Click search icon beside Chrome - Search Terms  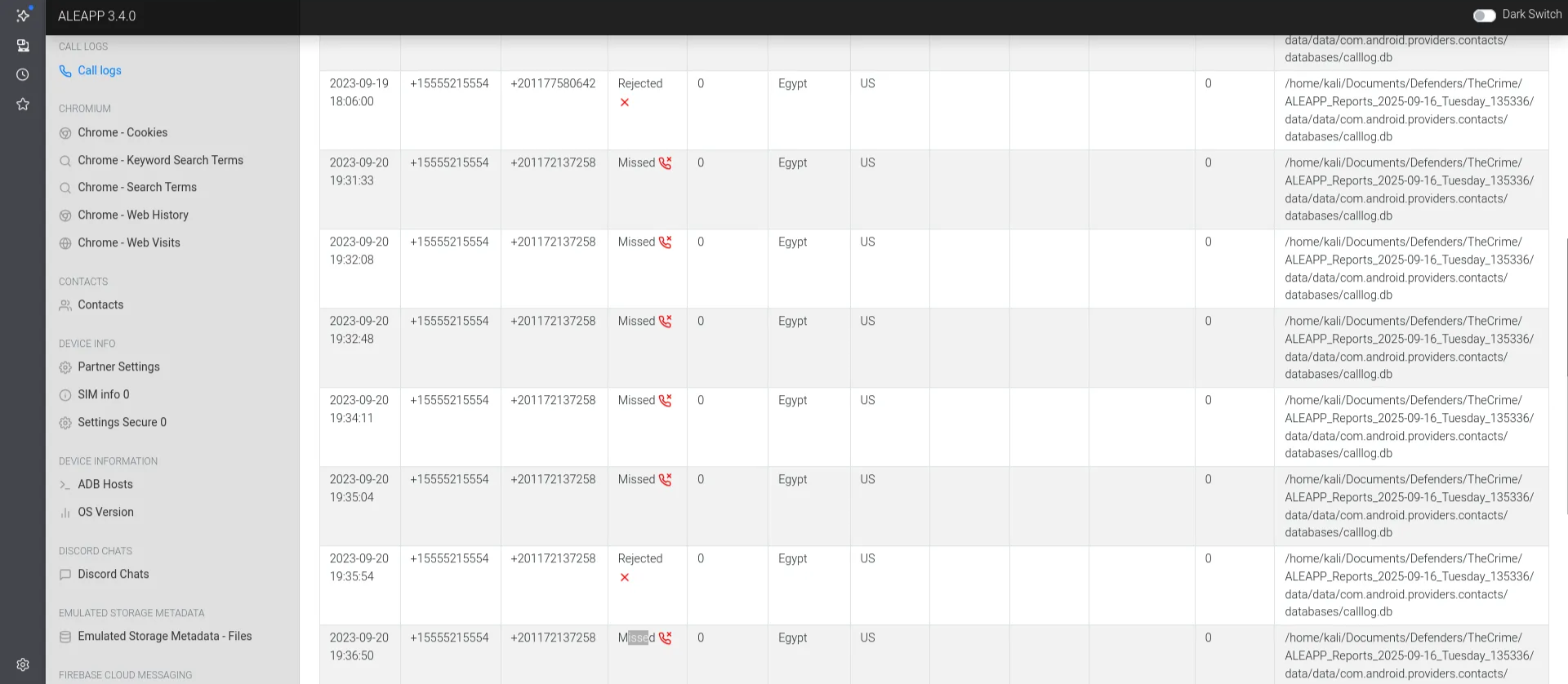[x=65, y=188]
